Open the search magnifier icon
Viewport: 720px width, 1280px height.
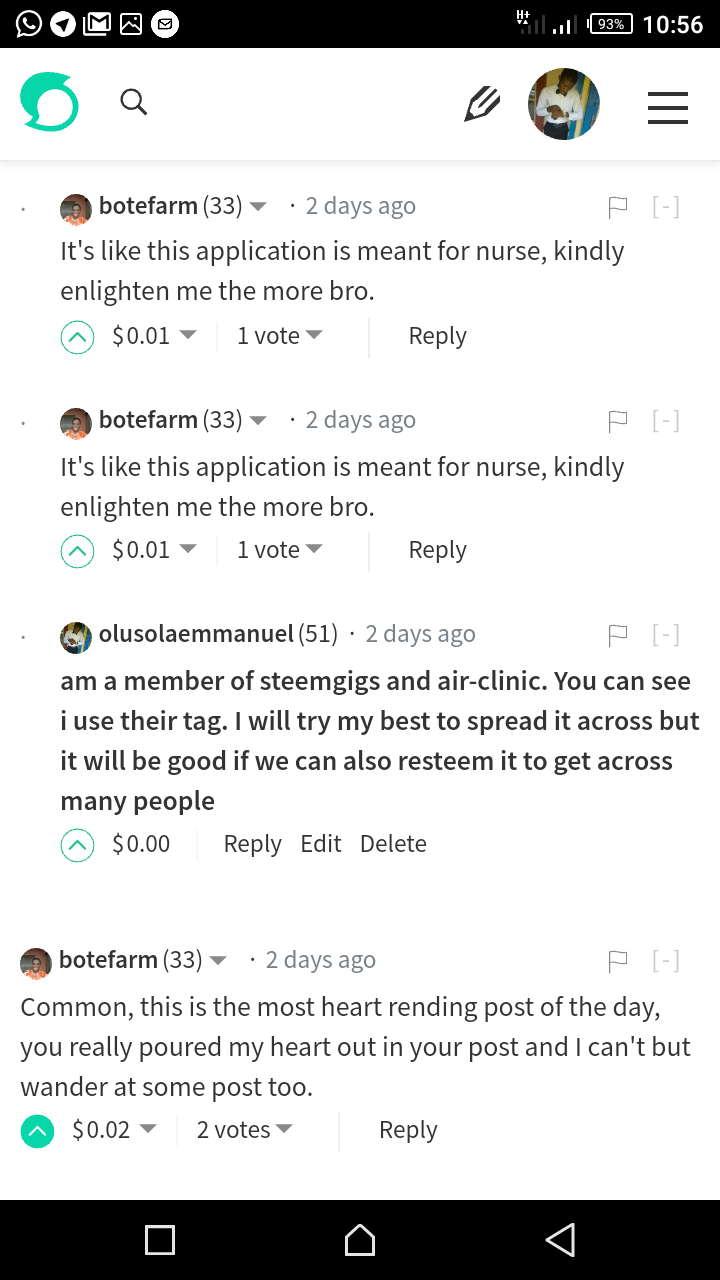coord(134,102)
